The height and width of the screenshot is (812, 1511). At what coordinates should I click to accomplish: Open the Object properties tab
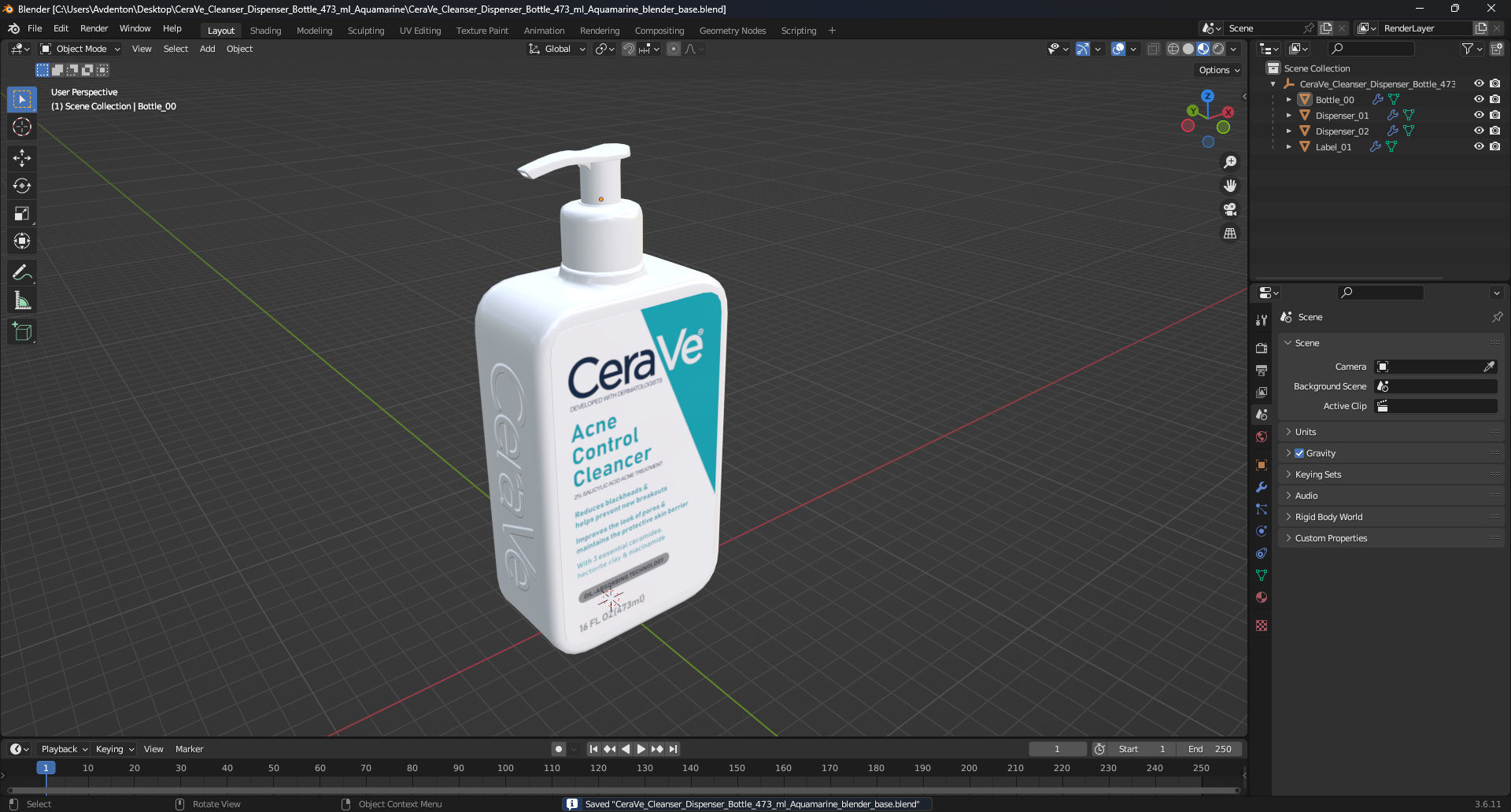[1262, 465]
